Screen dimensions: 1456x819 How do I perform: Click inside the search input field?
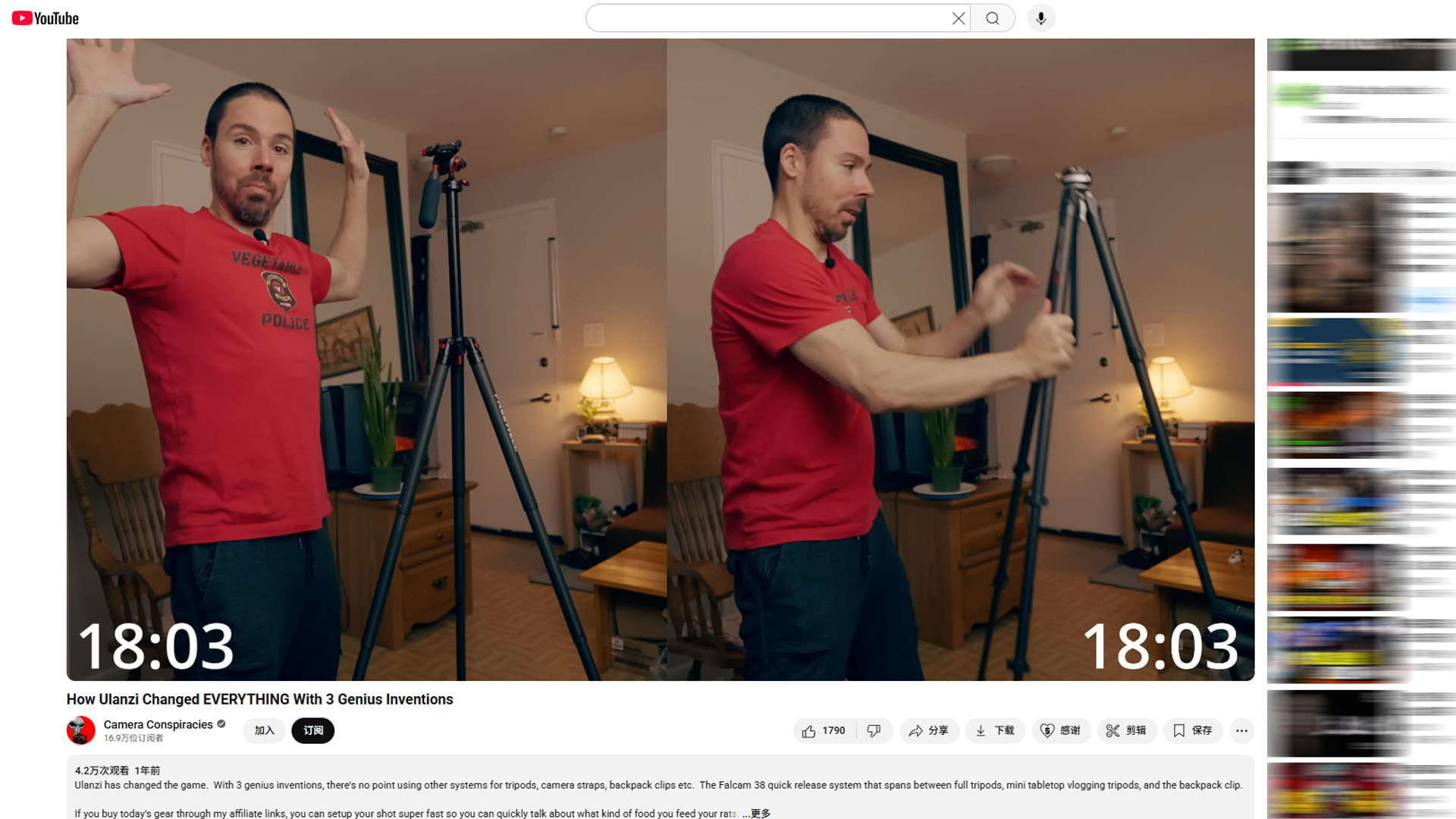click(x=766, y=18)
